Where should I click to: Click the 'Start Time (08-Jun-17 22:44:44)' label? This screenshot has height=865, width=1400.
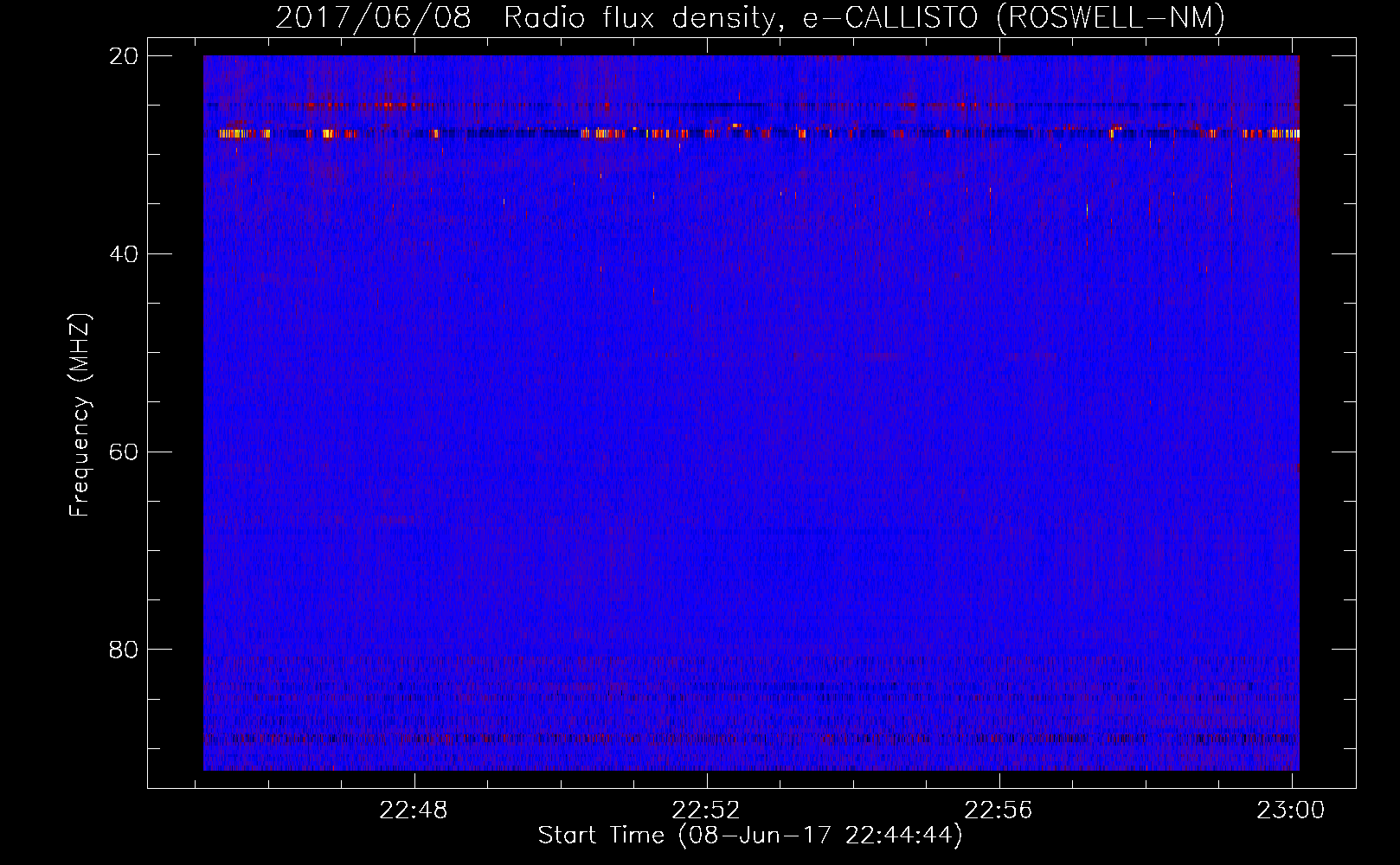coord(750,836)
